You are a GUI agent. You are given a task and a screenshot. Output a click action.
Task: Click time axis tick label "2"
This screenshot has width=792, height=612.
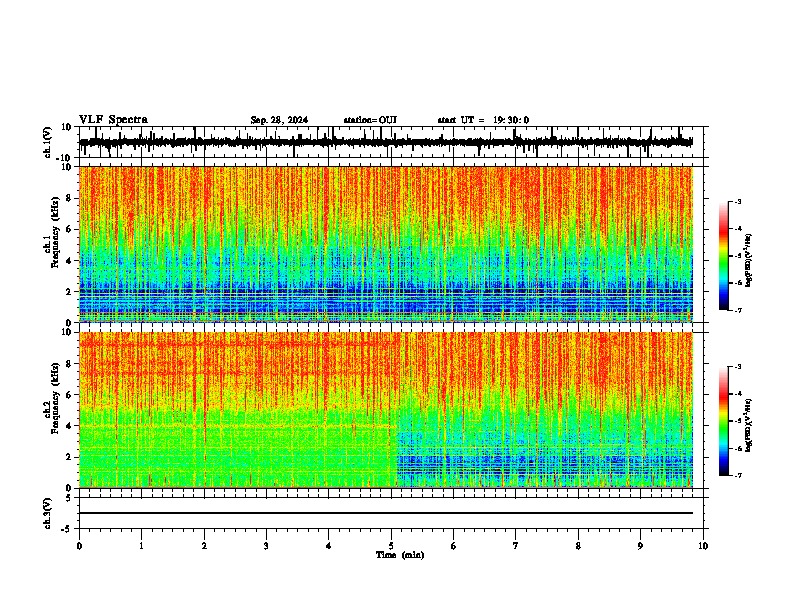[x=204, y=546]
